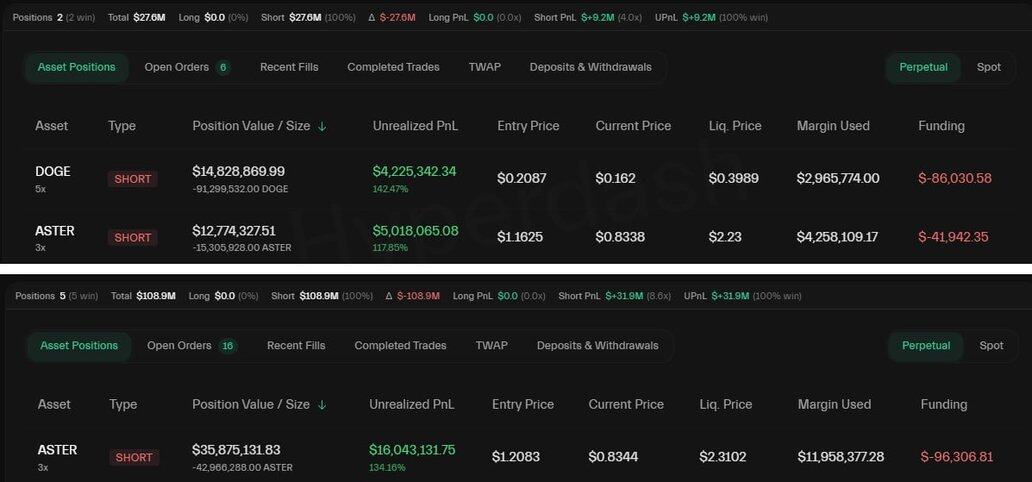
Task: Click the SHORT badge on the DOGE row
Action: coord(133,179)
